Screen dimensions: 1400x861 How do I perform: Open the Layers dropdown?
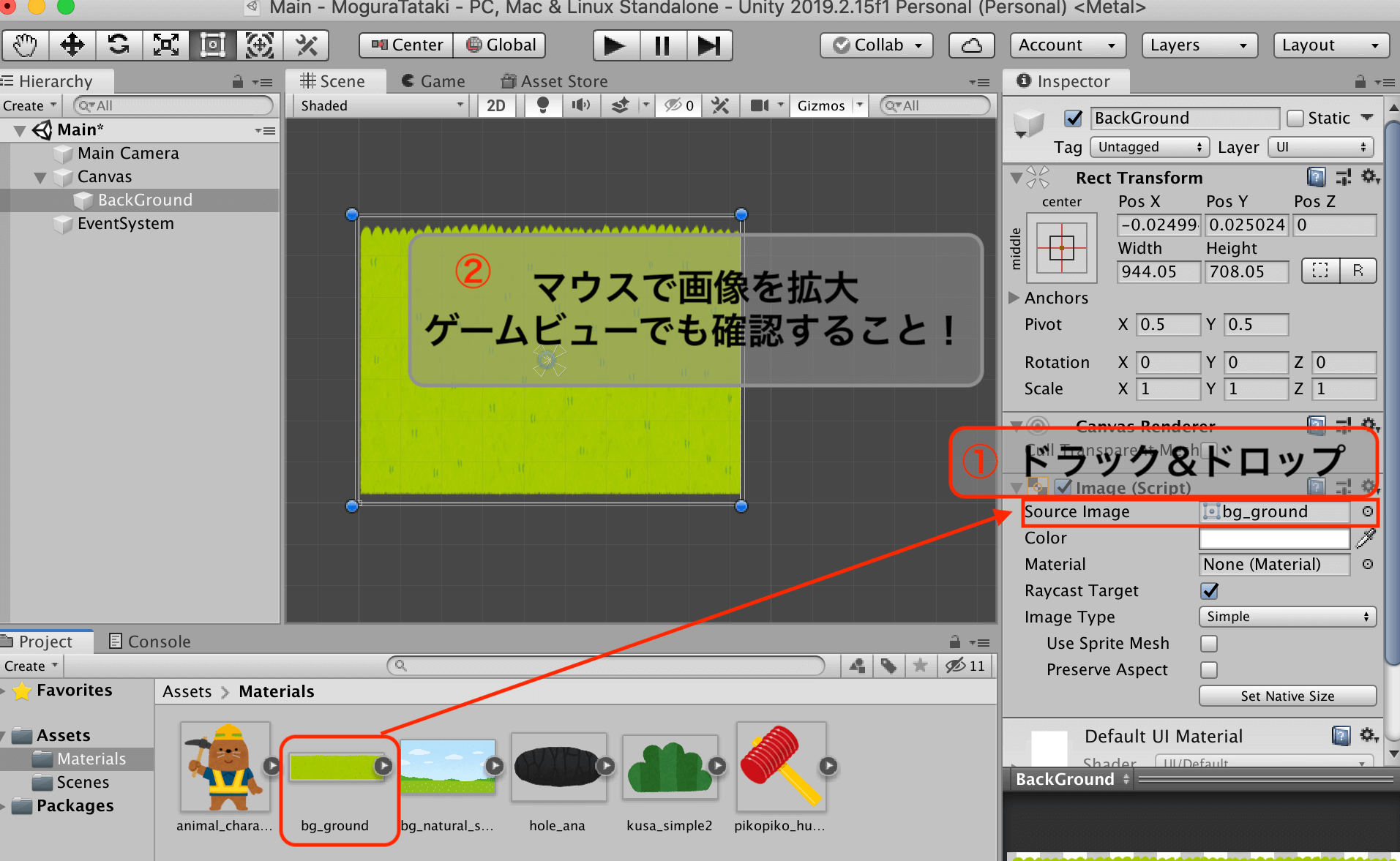point(1199,45)
